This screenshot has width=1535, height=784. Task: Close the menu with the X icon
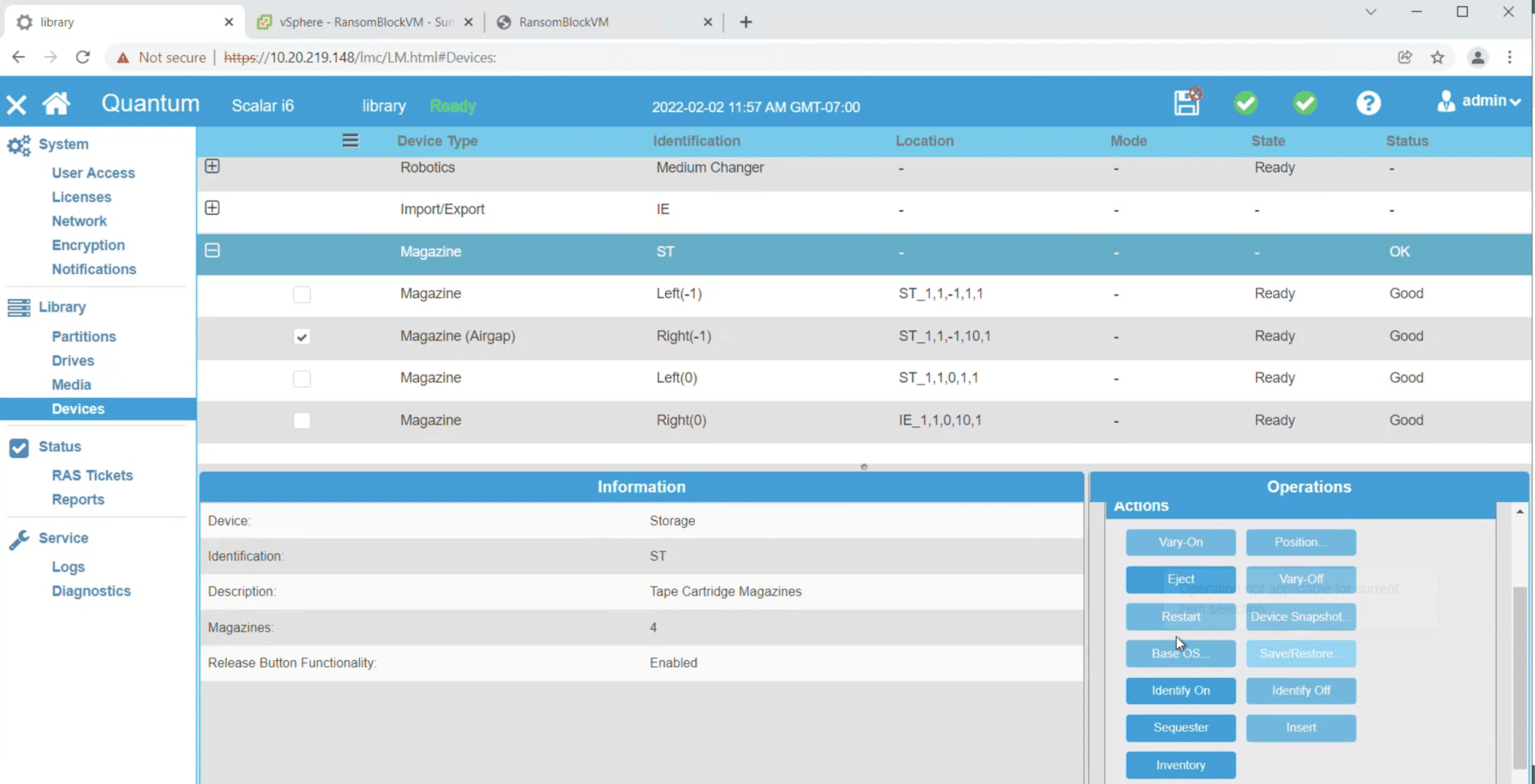click(16, 105)
